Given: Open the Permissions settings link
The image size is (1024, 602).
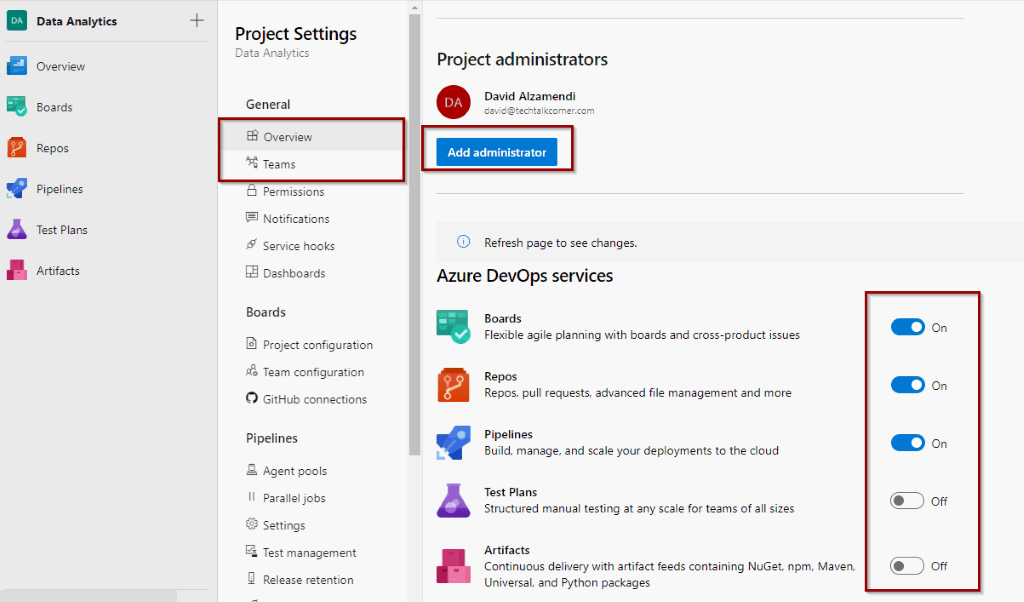Looking at the screenshot, I should coord(293,191).
